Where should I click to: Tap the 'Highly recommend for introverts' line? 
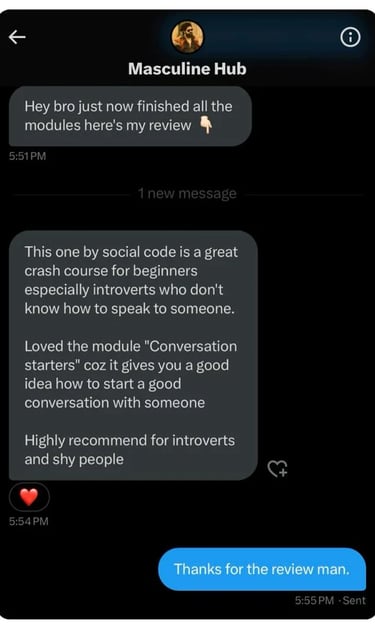pos(129,440)
